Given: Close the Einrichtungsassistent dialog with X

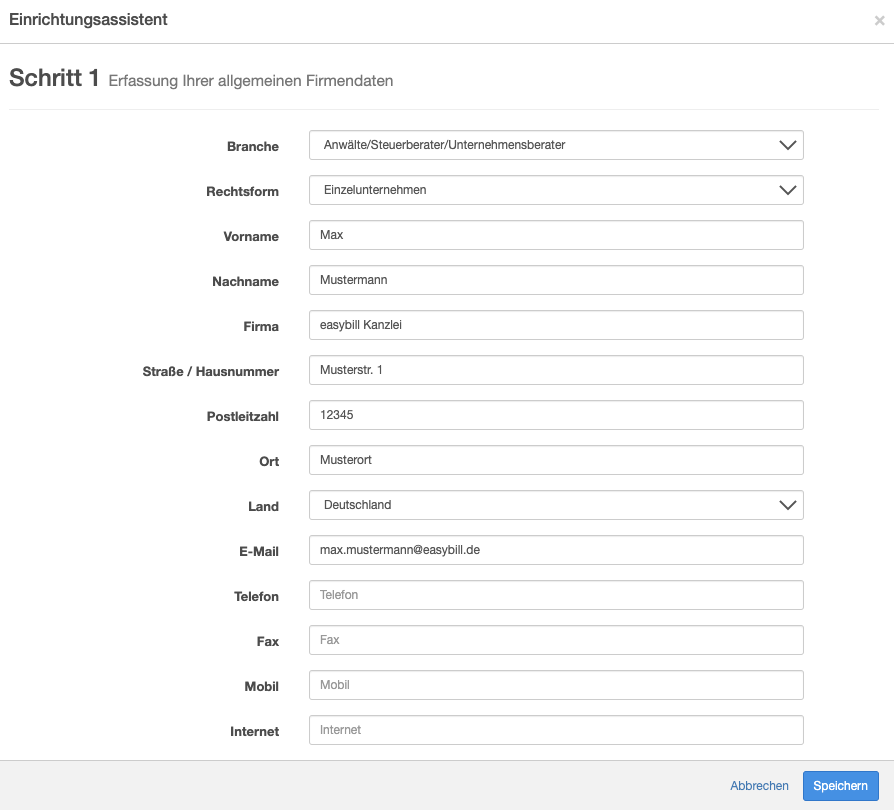Looking at the screenshot, I should point(879,21).
